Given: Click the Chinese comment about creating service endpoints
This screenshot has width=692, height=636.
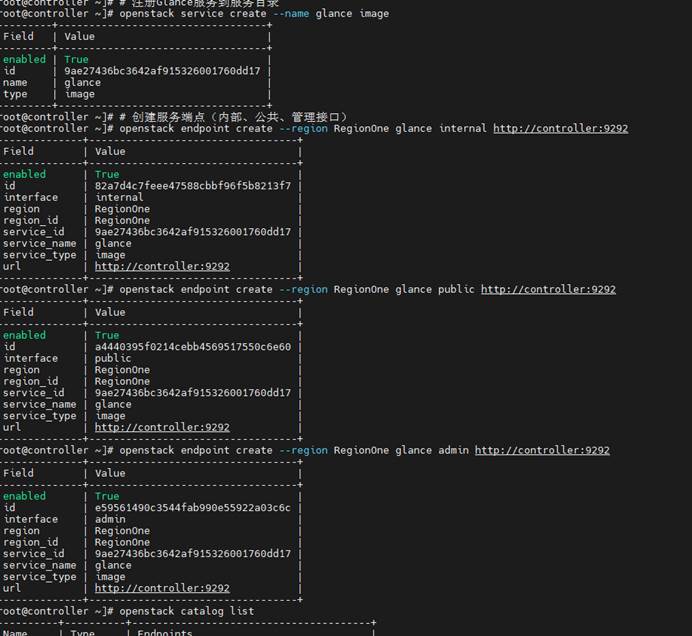Looking at the screenshot, I should (233, 117).
